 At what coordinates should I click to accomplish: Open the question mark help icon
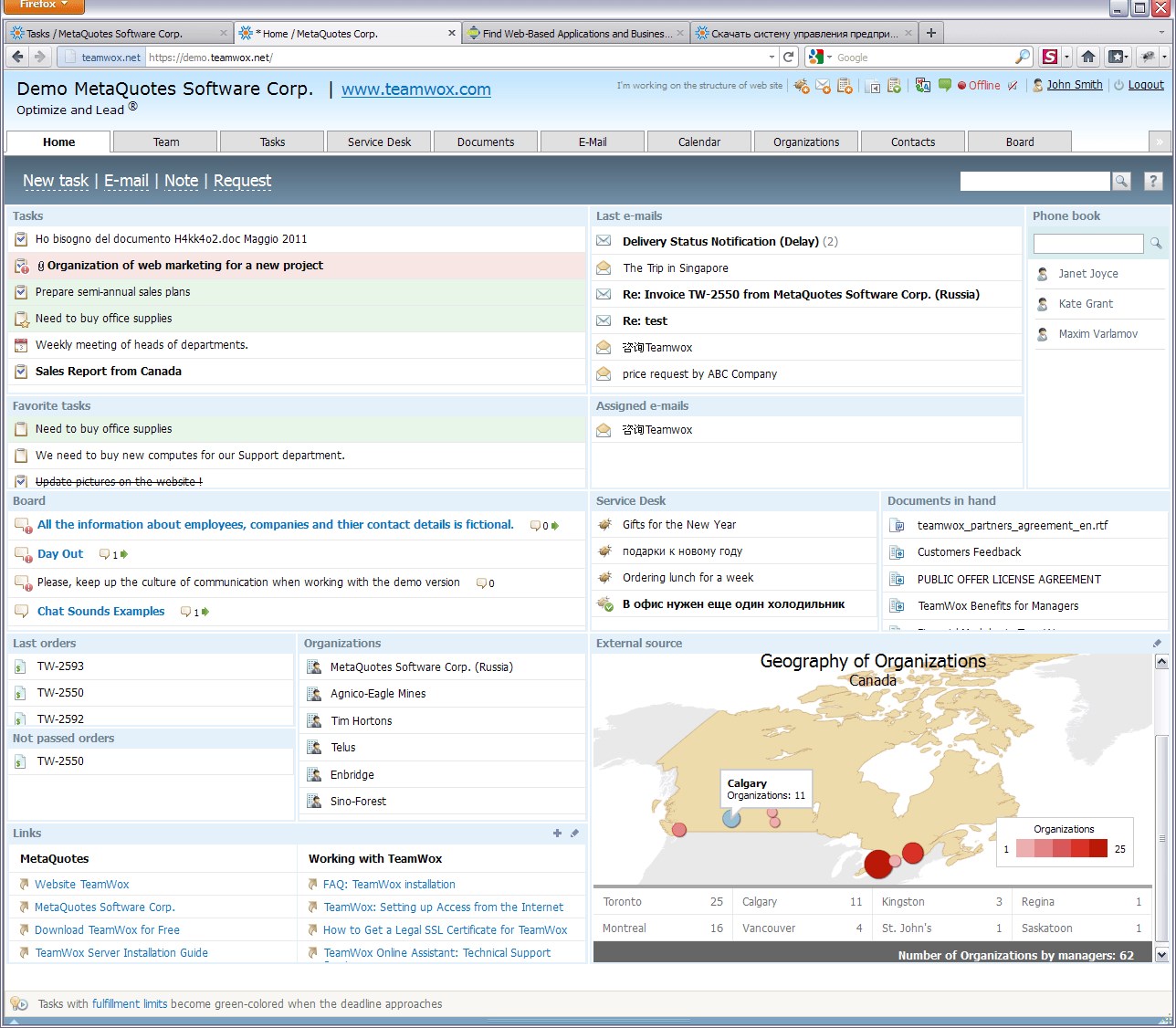(1153, 181)
